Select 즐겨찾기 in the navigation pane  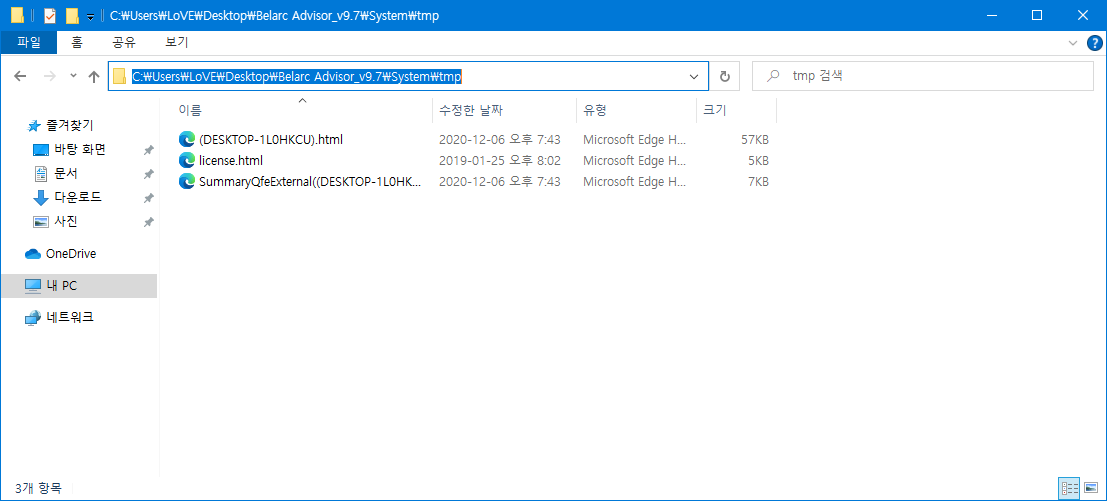click(69, 126)
